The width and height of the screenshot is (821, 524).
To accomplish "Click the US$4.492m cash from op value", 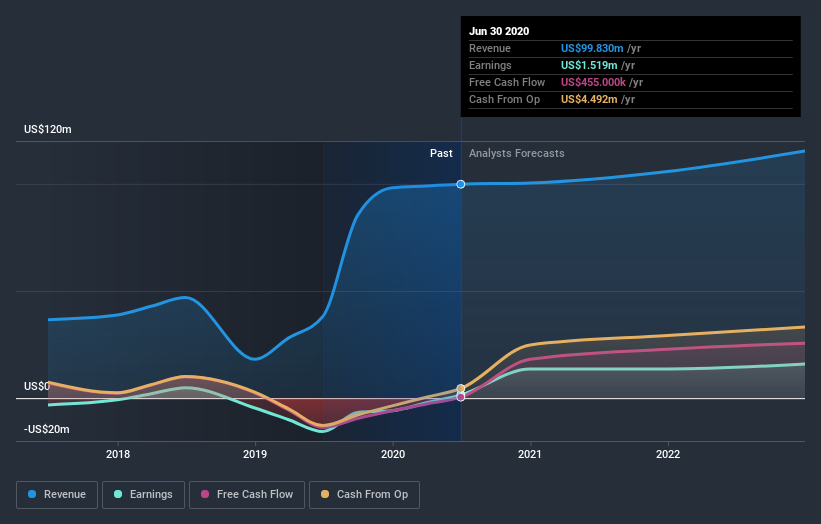I will pos(589,99).
